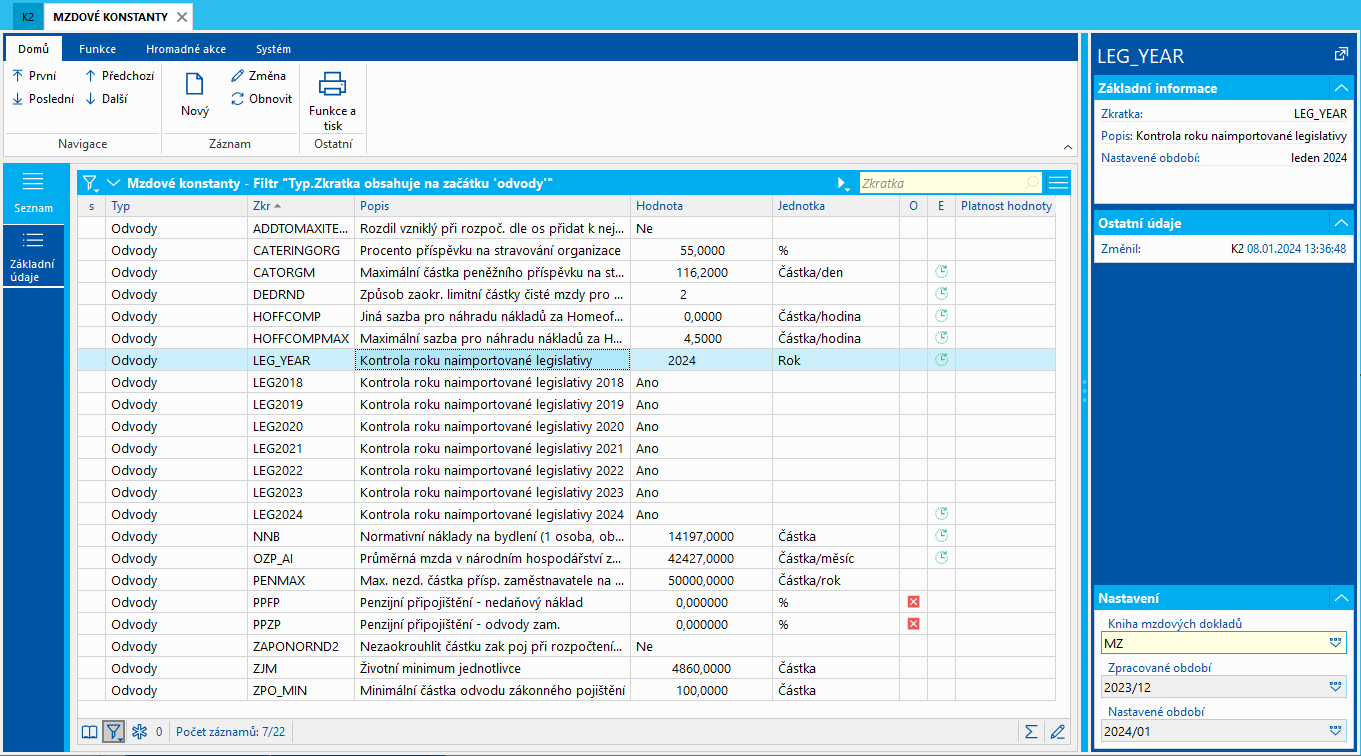The width and height of the screenshot is (1361, 756).
Task: Click red X flag in PPFP row
Action: (913, 602)
